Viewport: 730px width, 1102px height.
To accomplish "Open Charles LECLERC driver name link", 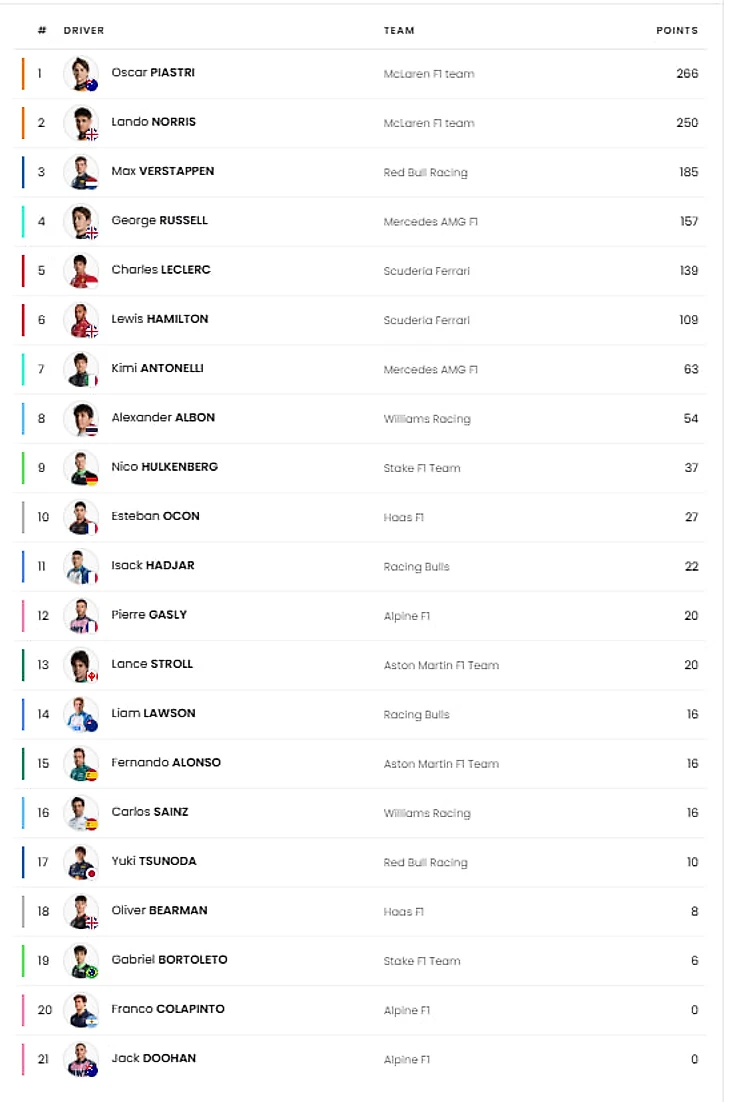I will pos(161,269).
